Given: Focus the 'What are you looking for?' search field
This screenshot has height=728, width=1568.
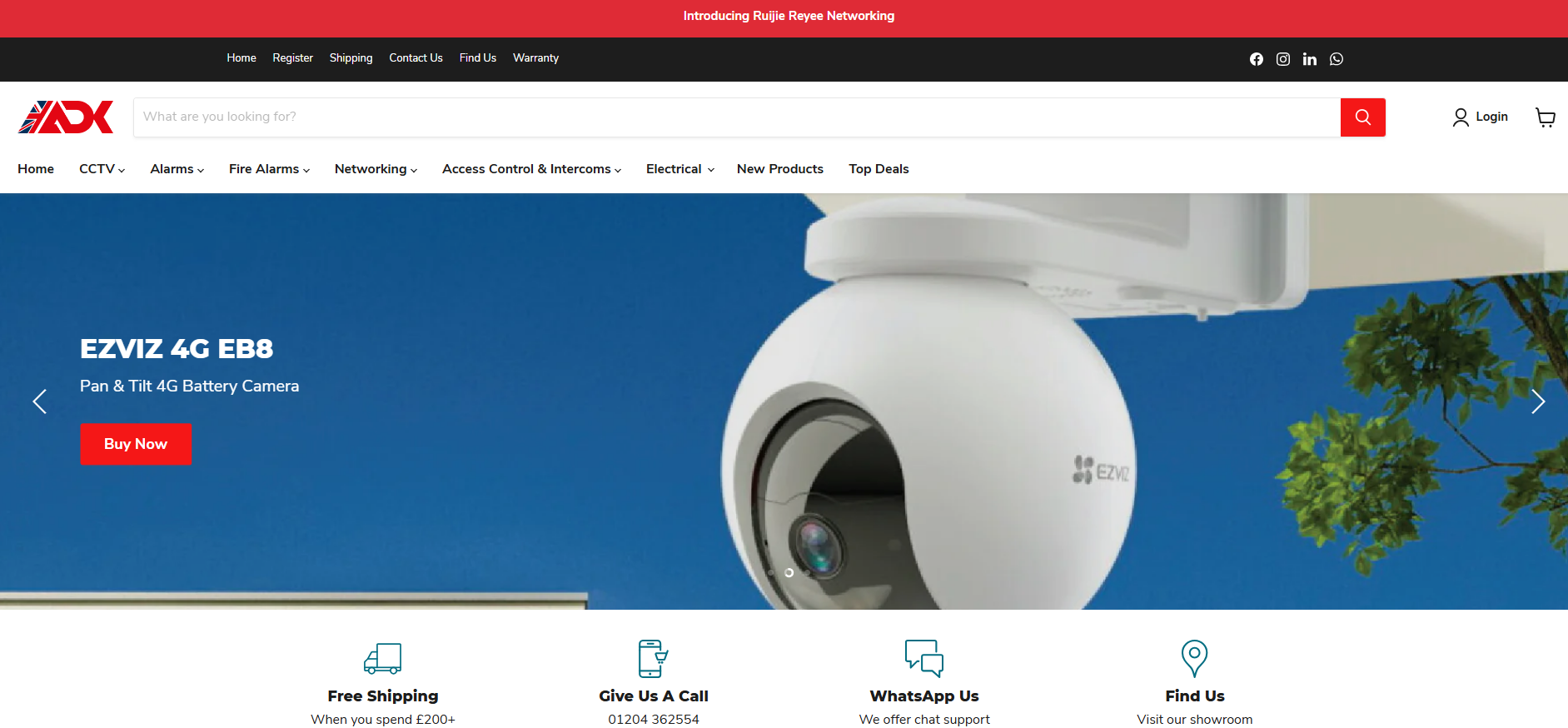Looking at the screenshot, I should pyautogui.click(x=737, y=117).
